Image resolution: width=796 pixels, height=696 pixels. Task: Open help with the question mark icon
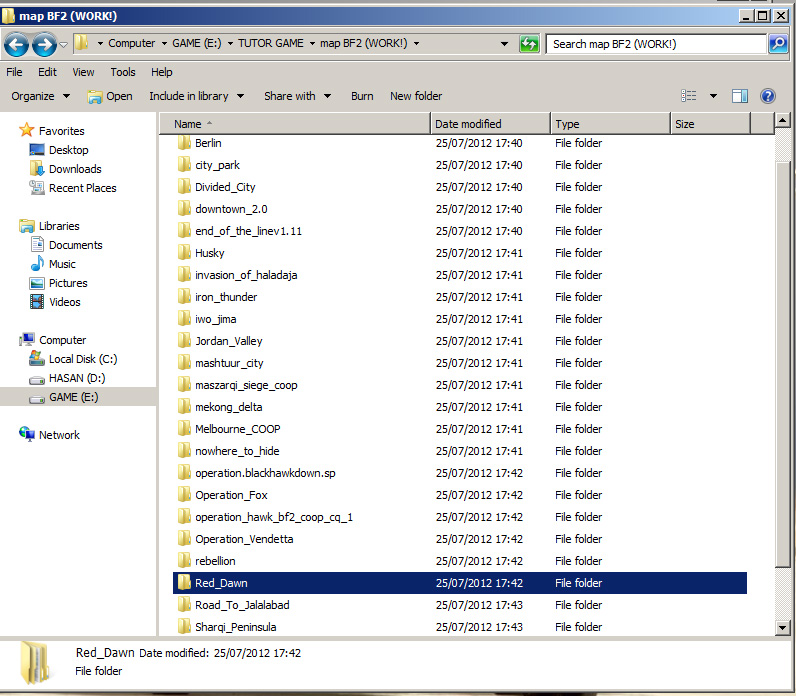click(x=768, y=96)
